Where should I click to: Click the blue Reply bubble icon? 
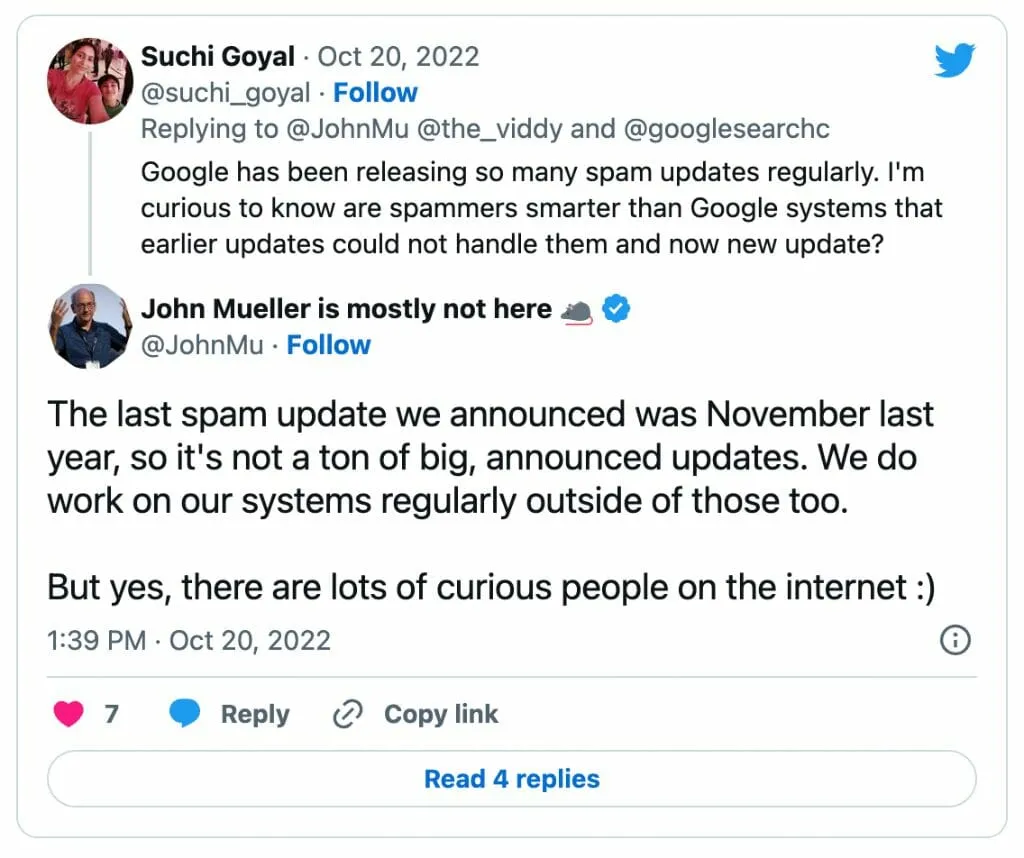pyautogui.click(x=185, y=714)
